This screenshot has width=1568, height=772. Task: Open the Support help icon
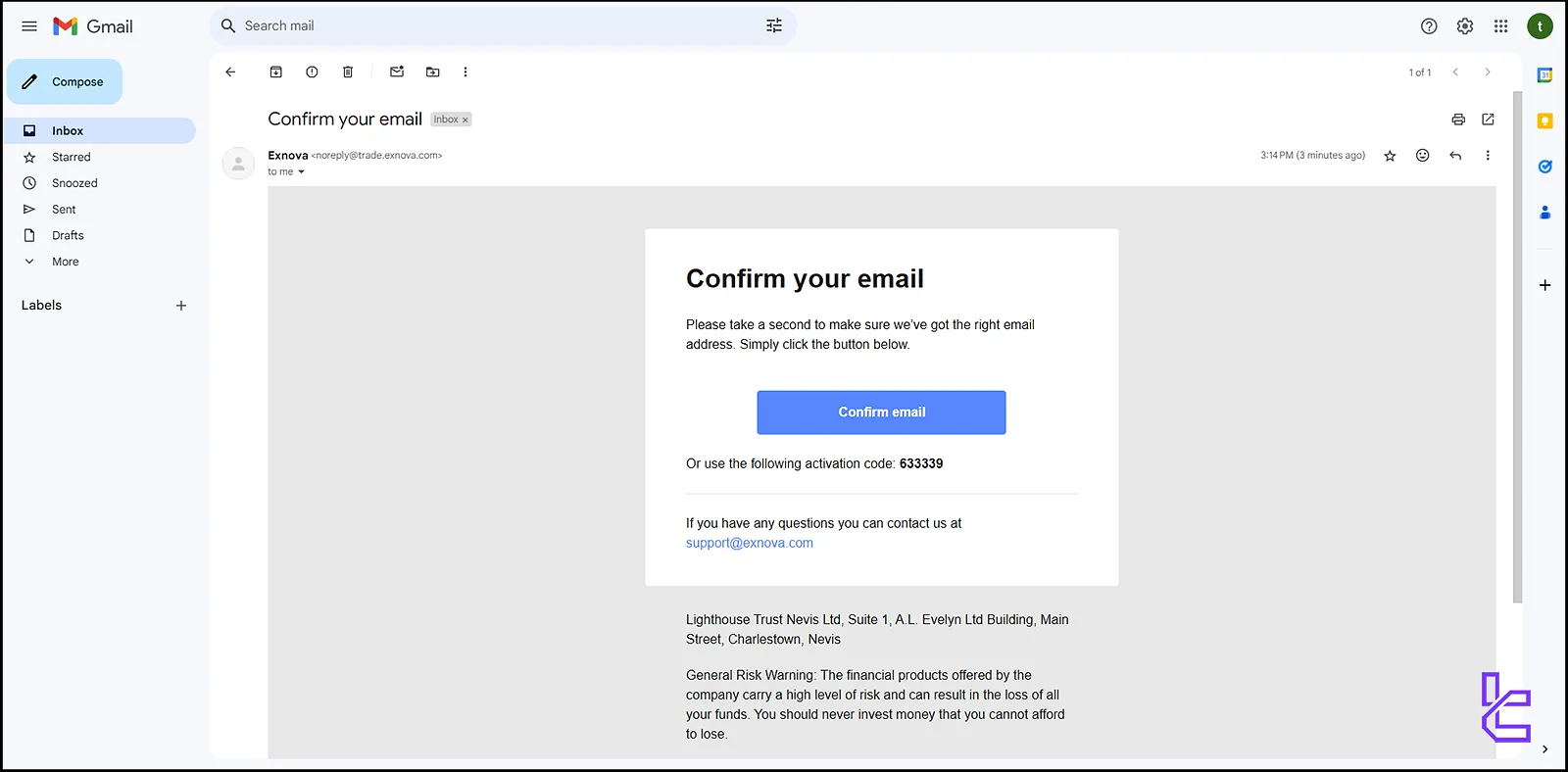click(x=1429, y=26)
